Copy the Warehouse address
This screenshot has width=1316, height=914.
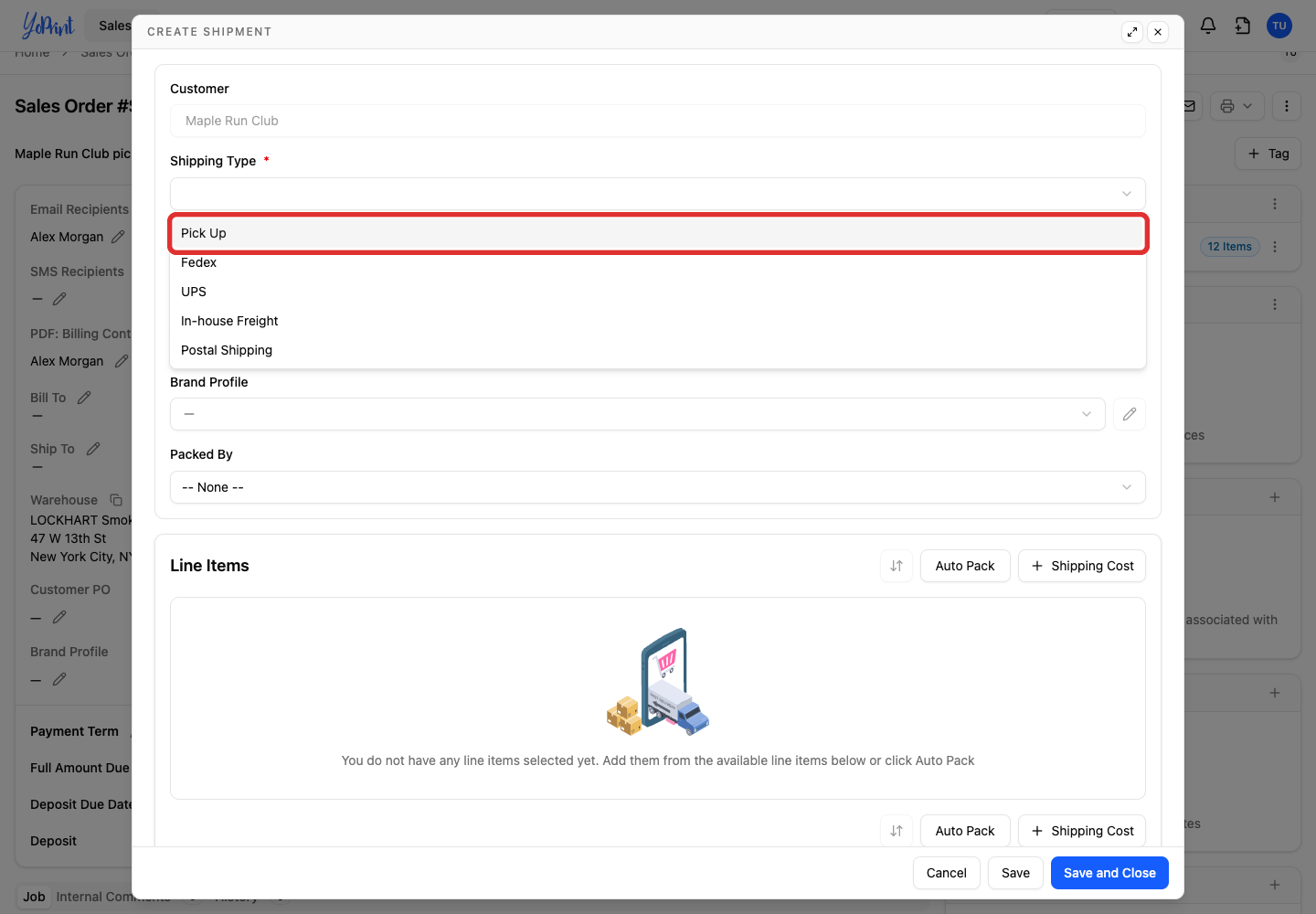point(116,500)
